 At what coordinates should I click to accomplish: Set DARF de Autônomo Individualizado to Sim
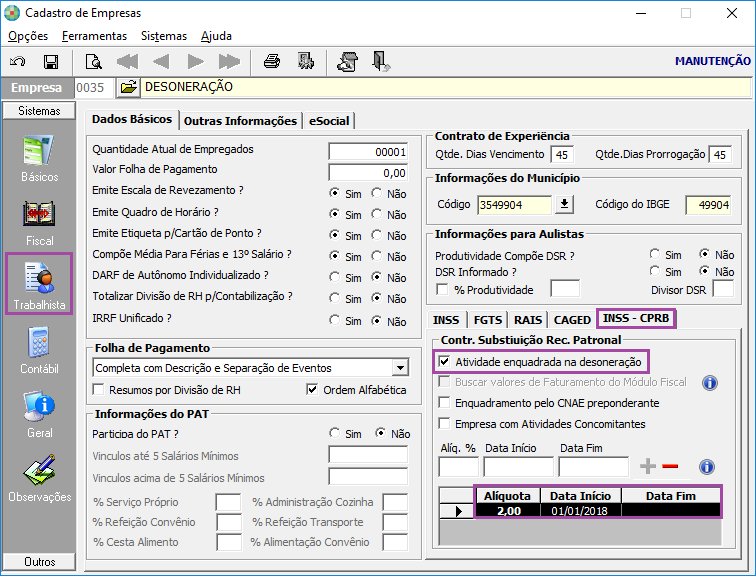335,277
